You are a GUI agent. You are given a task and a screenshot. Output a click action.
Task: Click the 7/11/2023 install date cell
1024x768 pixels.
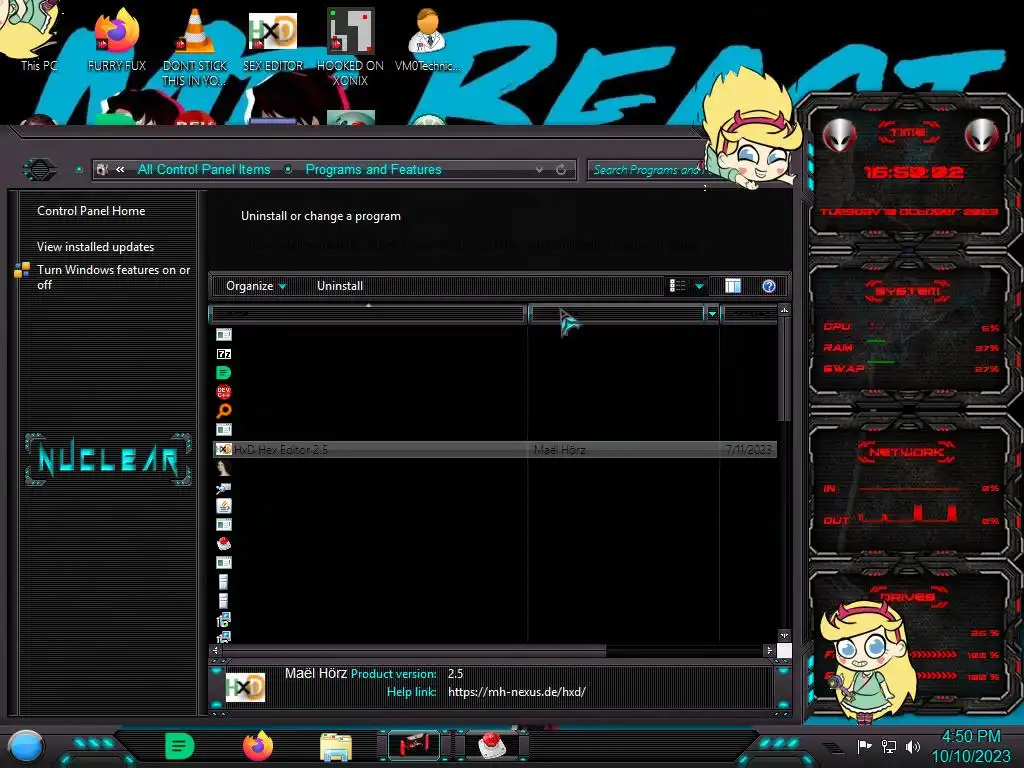748,449
